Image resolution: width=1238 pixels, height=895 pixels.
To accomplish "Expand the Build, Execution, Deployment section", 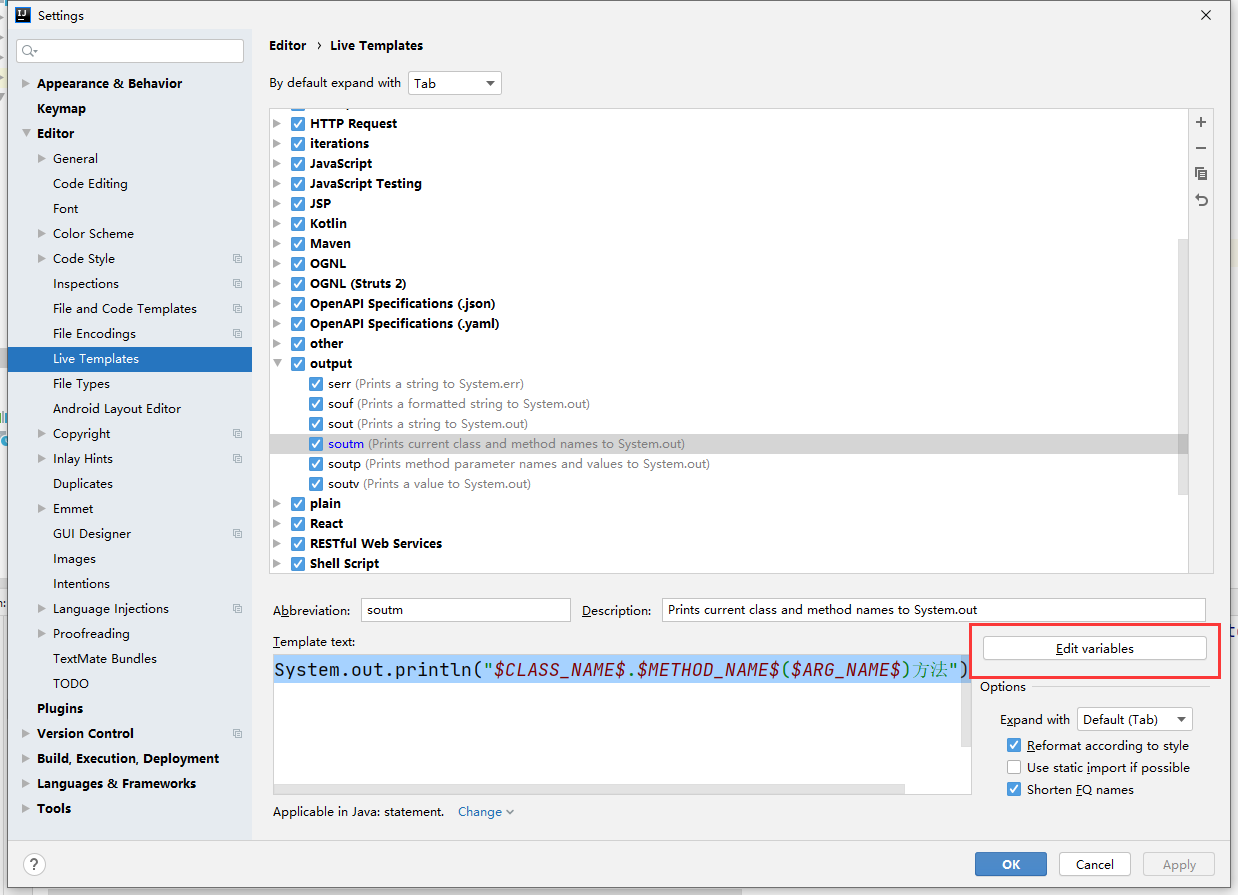I will click(26, 759).
